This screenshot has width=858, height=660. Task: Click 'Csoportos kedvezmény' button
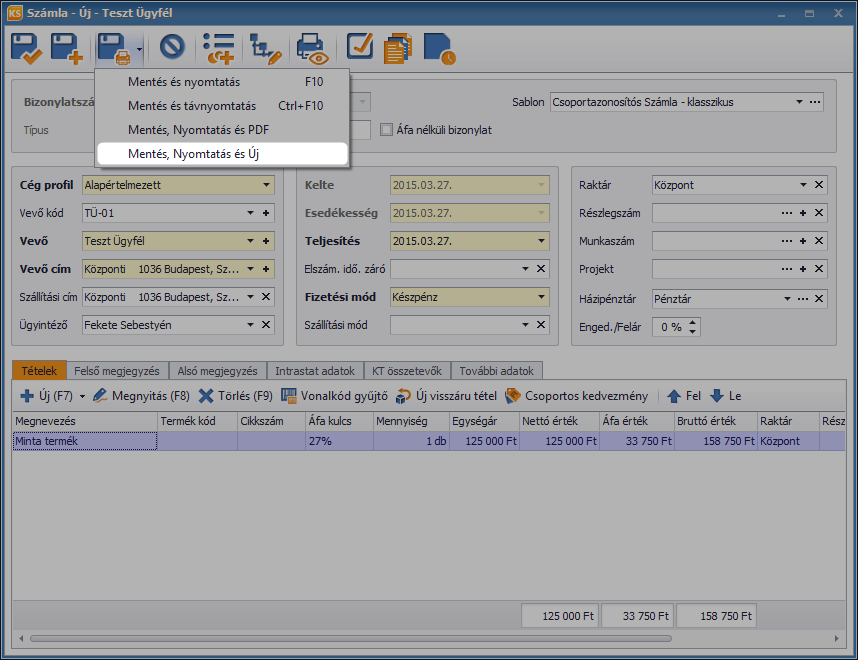[576, 396]
